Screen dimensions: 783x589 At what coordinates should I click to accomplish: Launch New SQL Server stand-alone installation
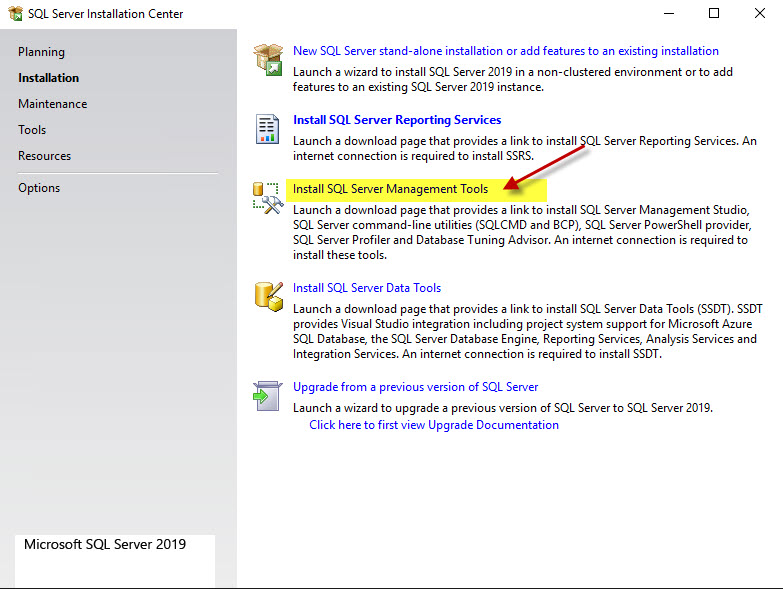pos(505,51)
